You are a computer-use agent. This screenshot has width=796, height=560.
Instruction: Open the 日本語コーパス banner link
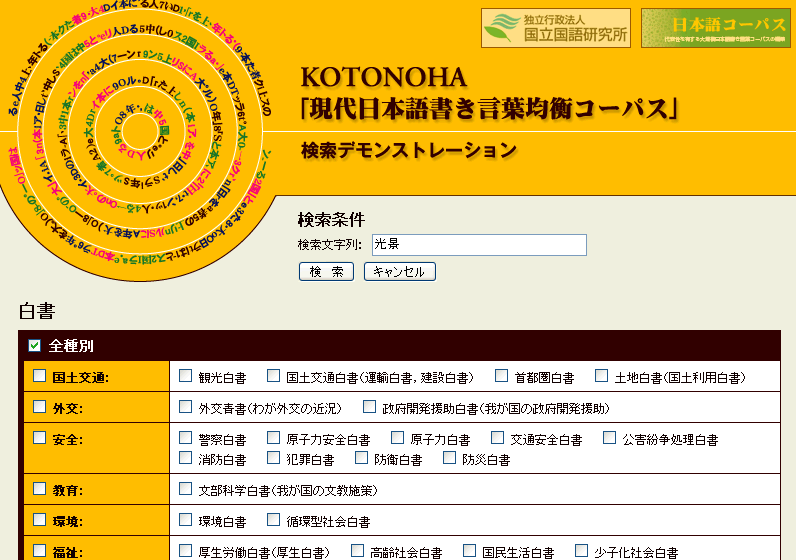[x=716, y=28]
